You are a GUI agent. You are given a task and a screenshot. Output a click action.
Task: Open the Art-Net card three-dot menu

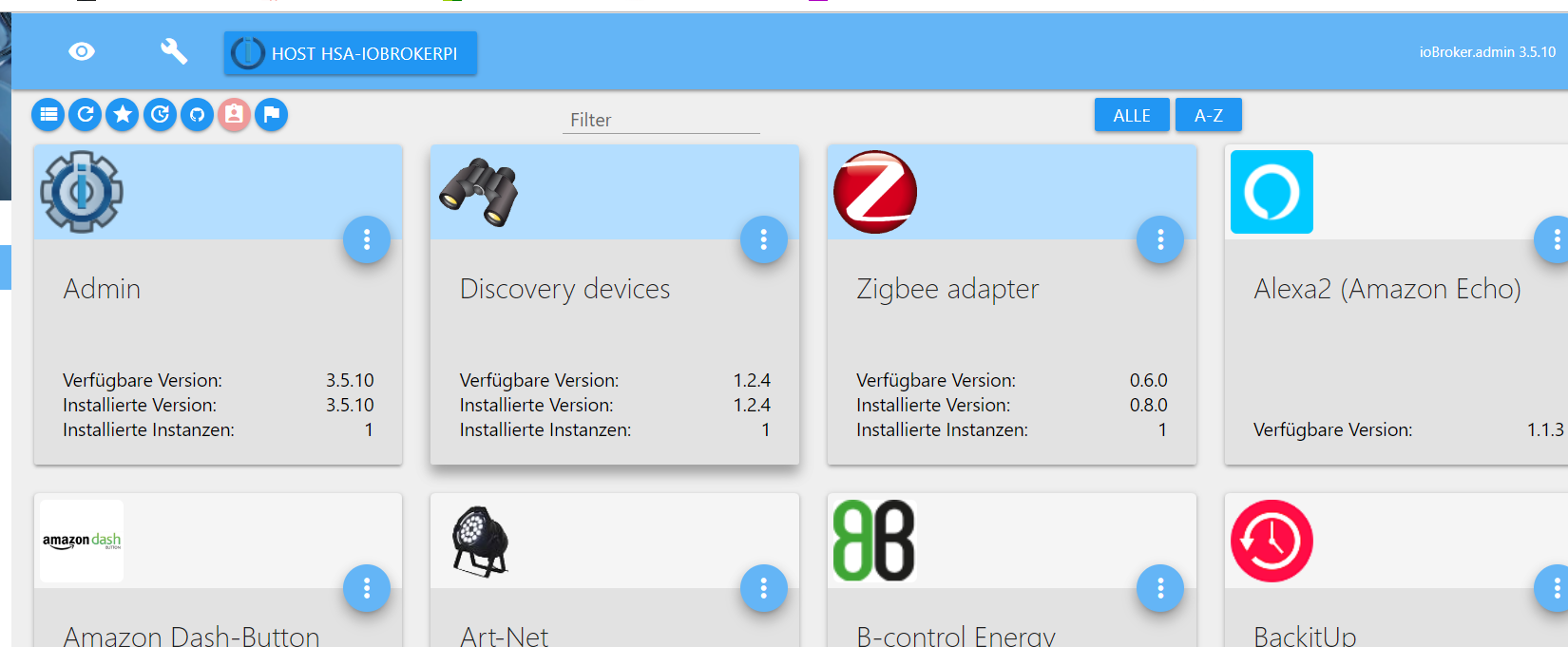tap(764, 589)
